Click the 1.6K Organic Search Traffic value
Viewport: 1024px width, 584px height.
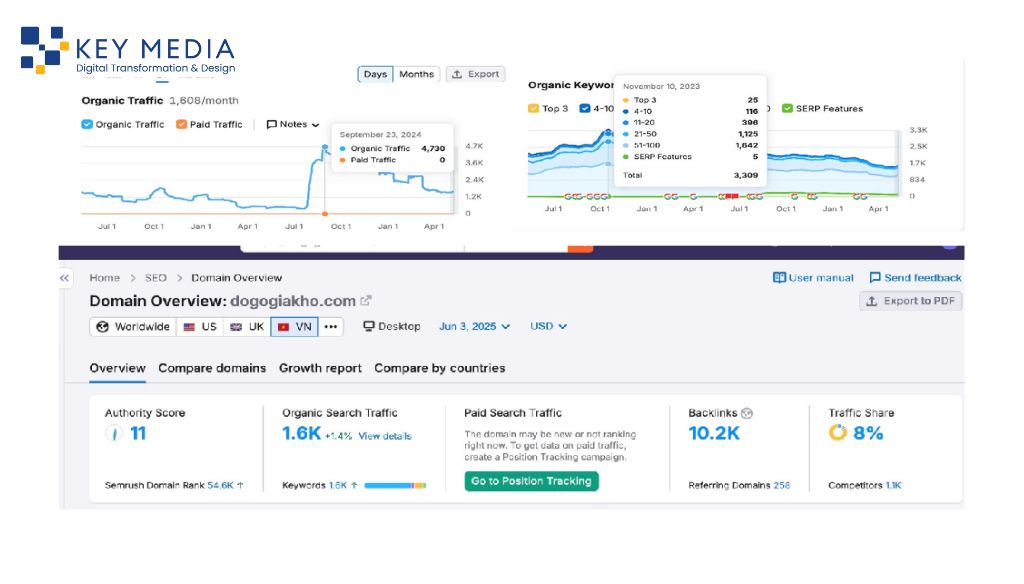(301, 433)
